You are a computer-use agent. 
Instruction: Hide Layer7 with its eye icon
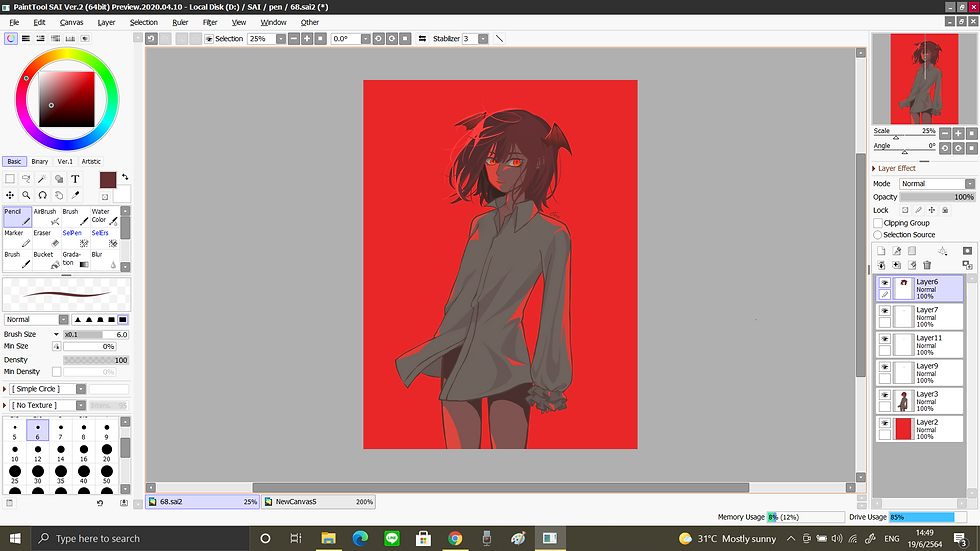pos(884,311)
